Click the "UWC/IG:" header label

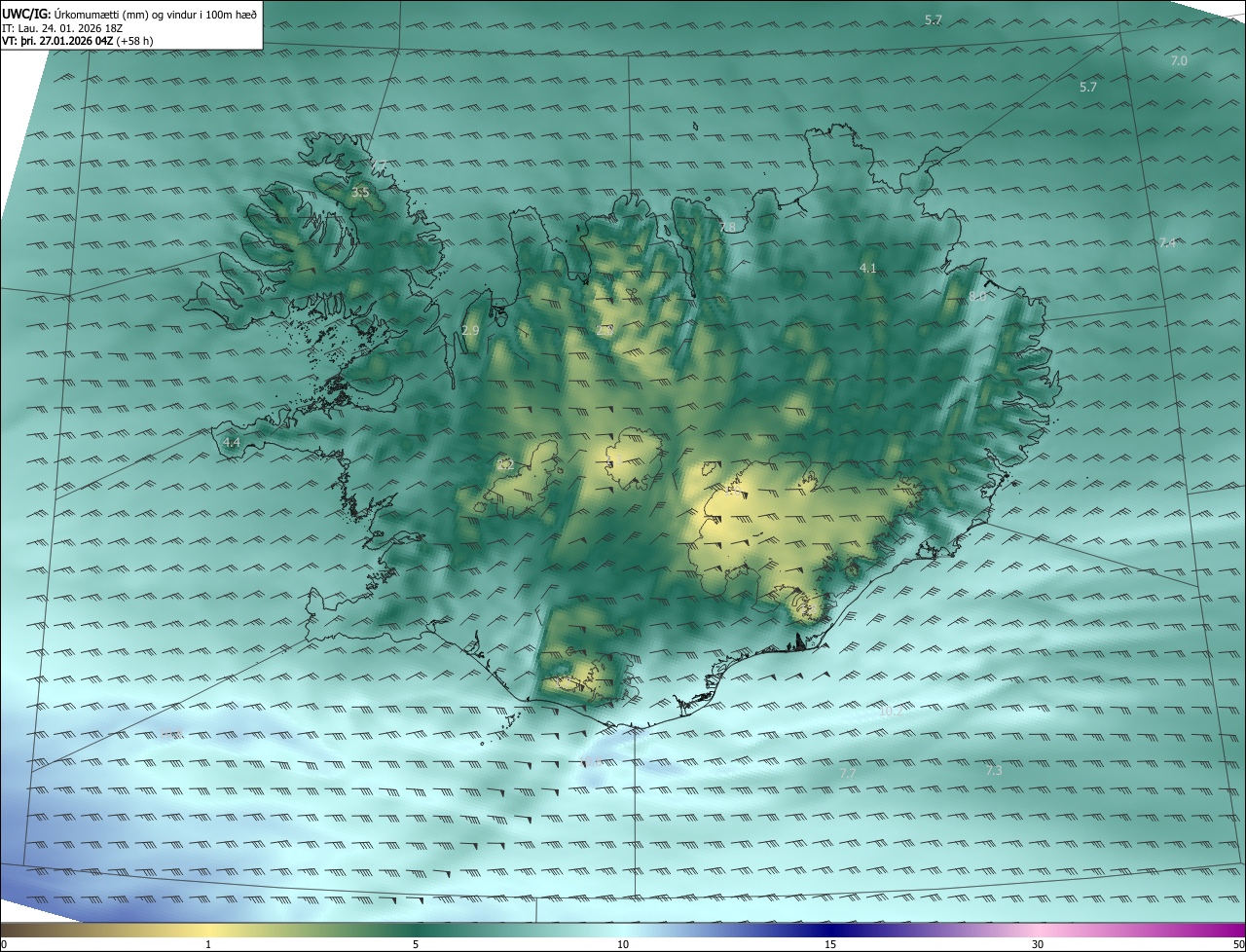click(x=26, y=14)
